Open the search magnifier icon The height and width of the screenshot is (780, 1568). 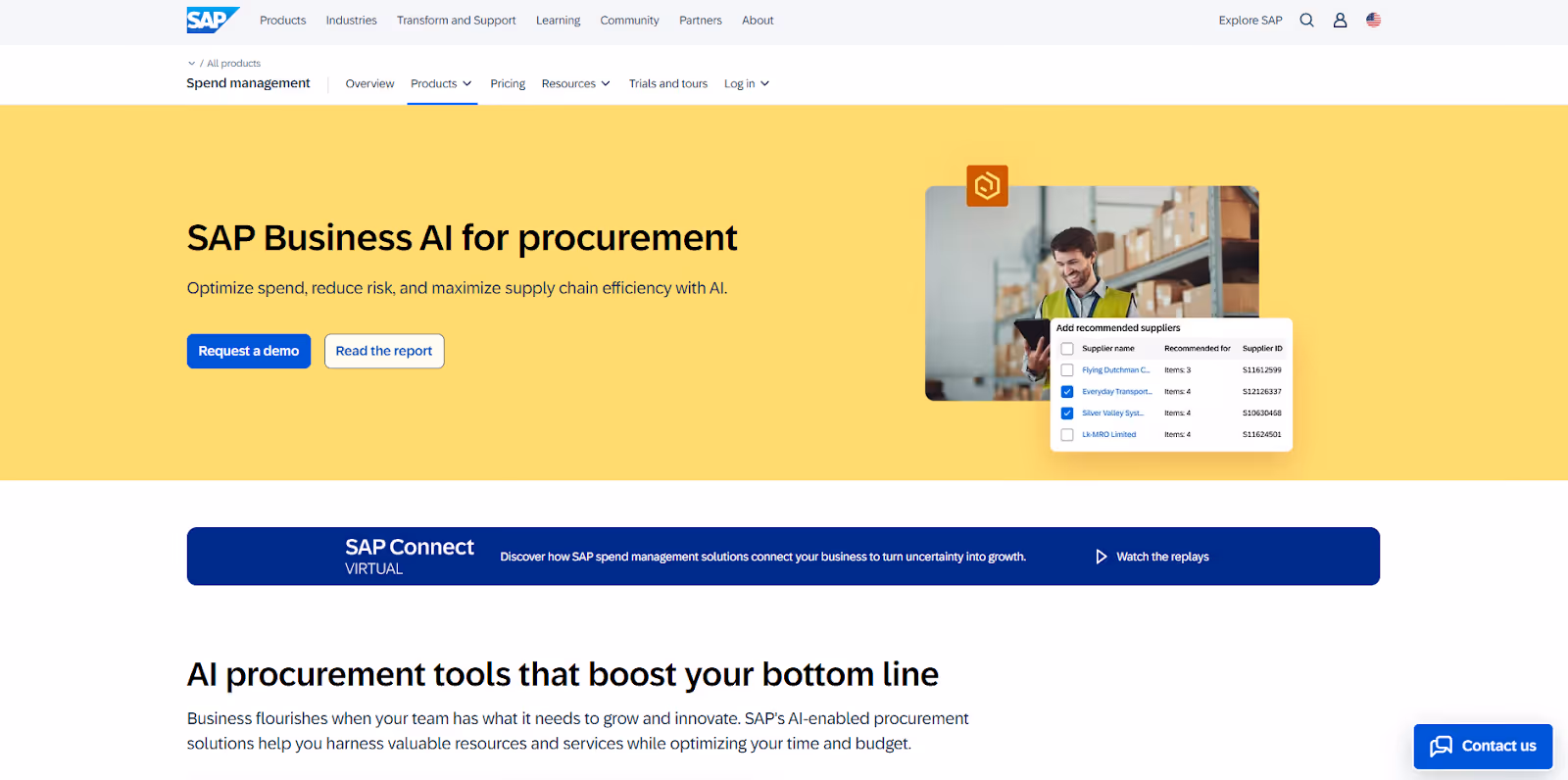1306,20
